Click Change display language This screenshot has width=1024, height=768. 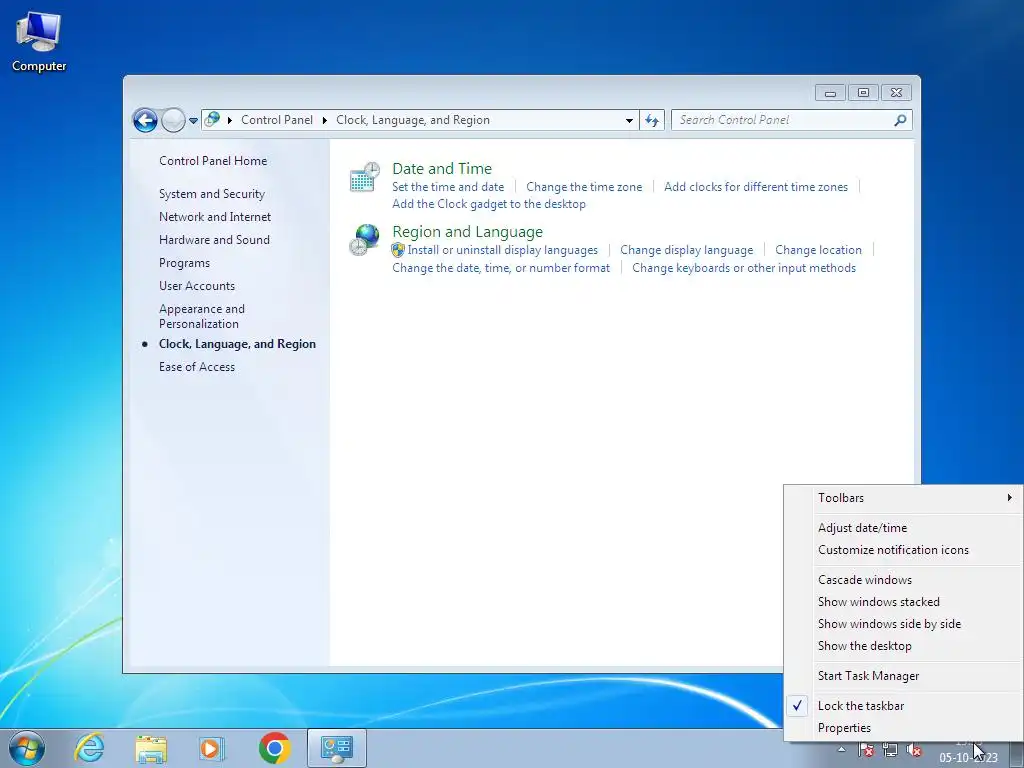[686, 250]
